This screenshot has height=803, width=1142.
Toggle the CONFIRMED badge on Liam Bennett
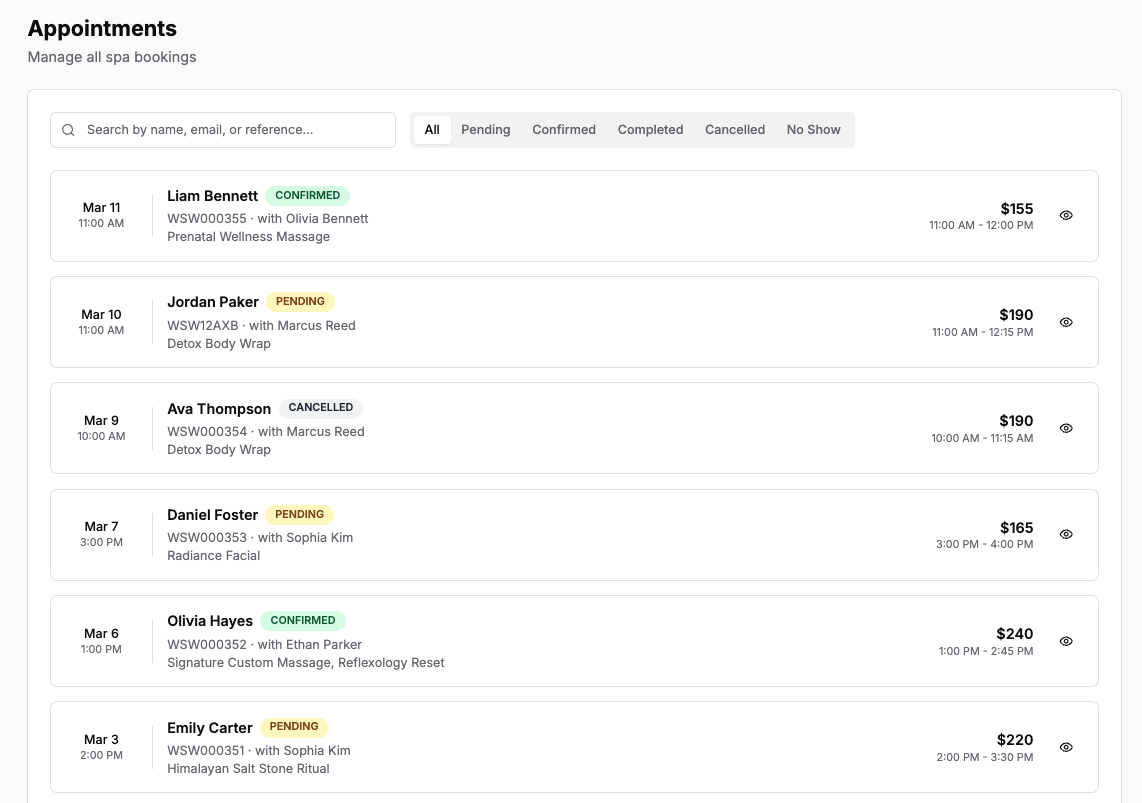(307, 195)
